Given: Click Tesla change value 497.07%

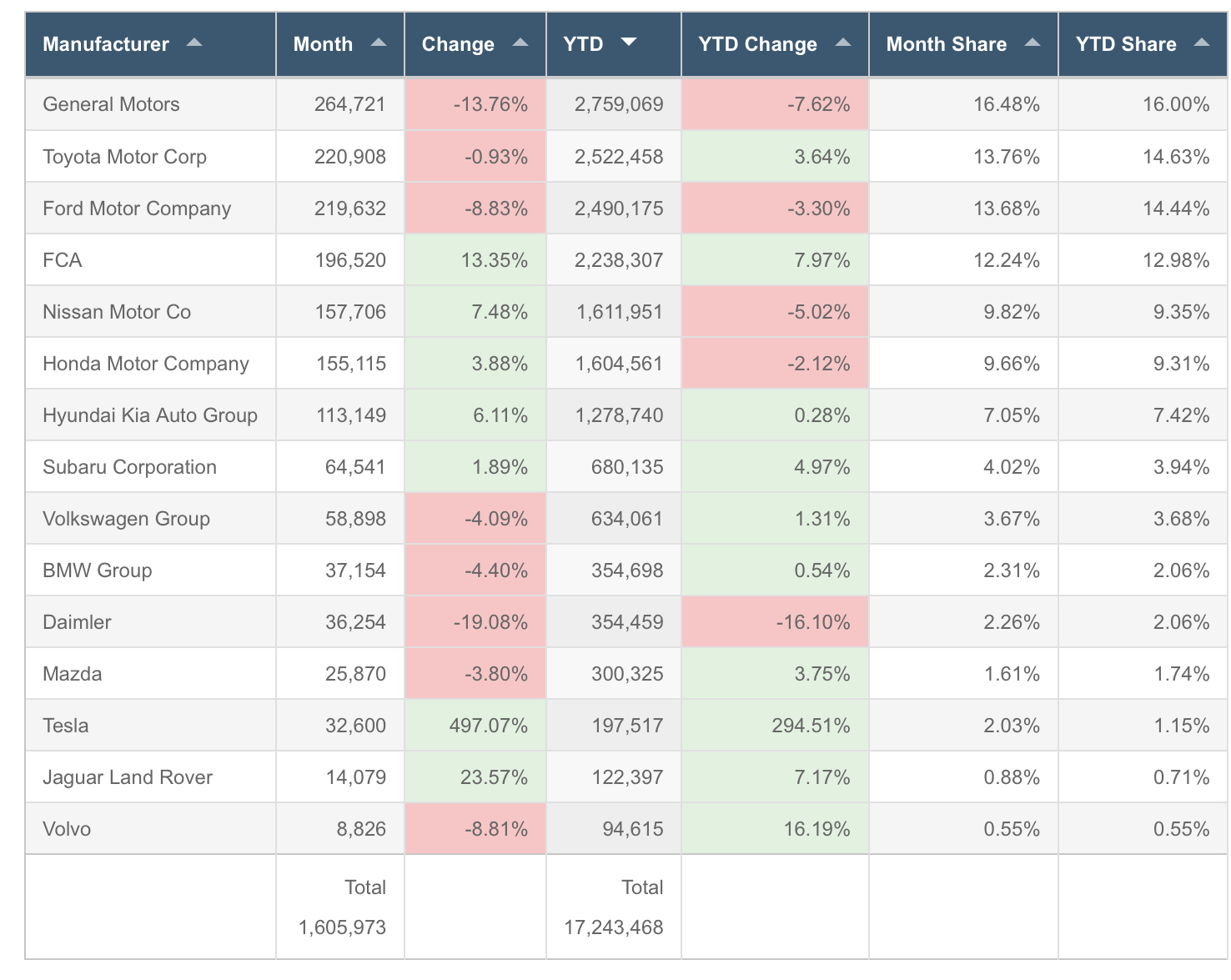Looking at the screenshot, I should (x=489, y=725).
